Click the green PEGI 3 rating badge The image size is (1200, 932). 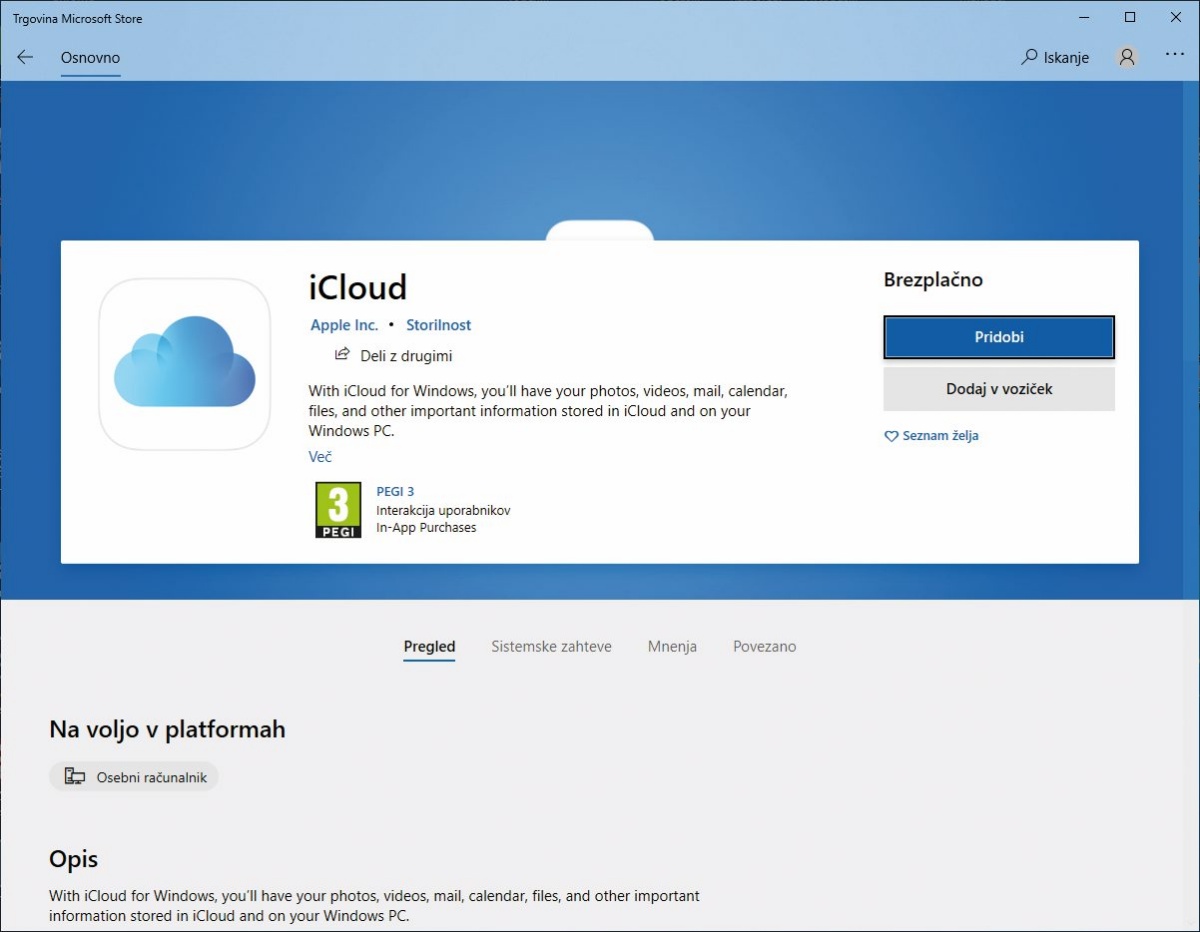[338, 510]
